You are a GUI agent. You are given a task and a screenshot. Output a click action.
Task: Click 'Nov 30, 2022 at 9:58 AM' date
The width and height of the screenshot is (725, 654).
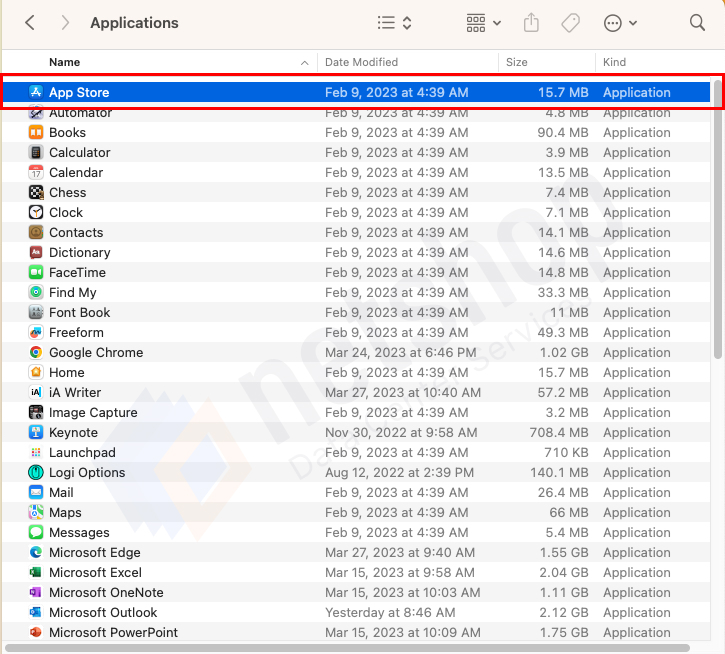click(401, 432)
